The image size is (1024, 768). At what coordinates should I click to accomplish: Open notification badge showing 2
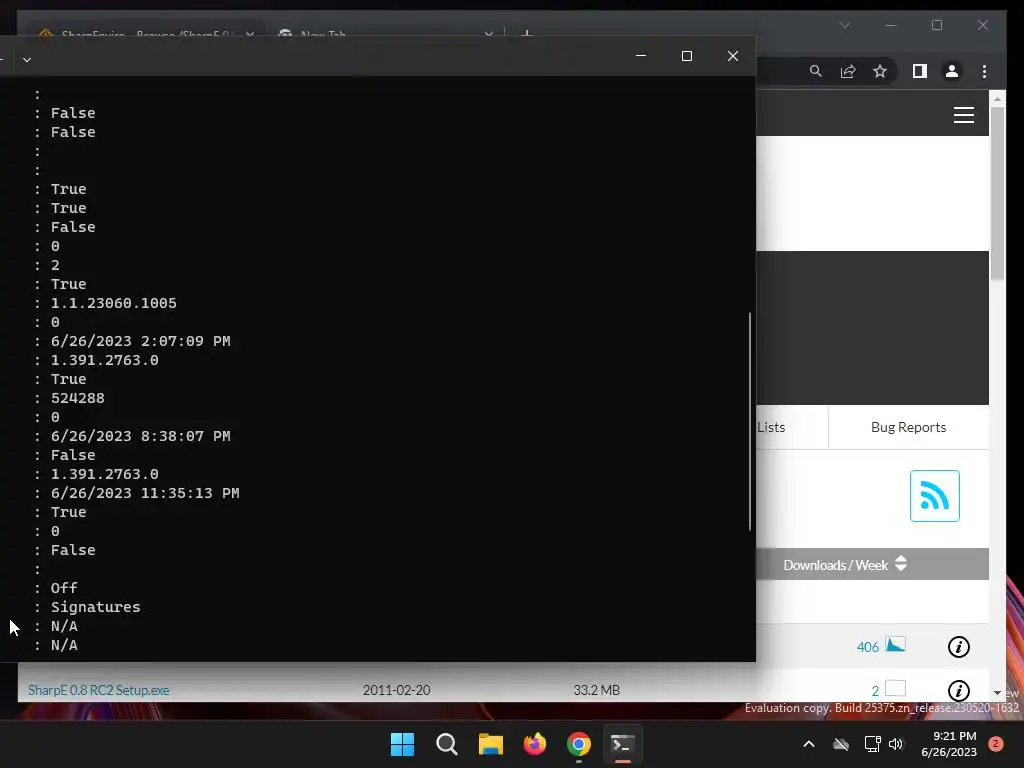tap(995, 744)
